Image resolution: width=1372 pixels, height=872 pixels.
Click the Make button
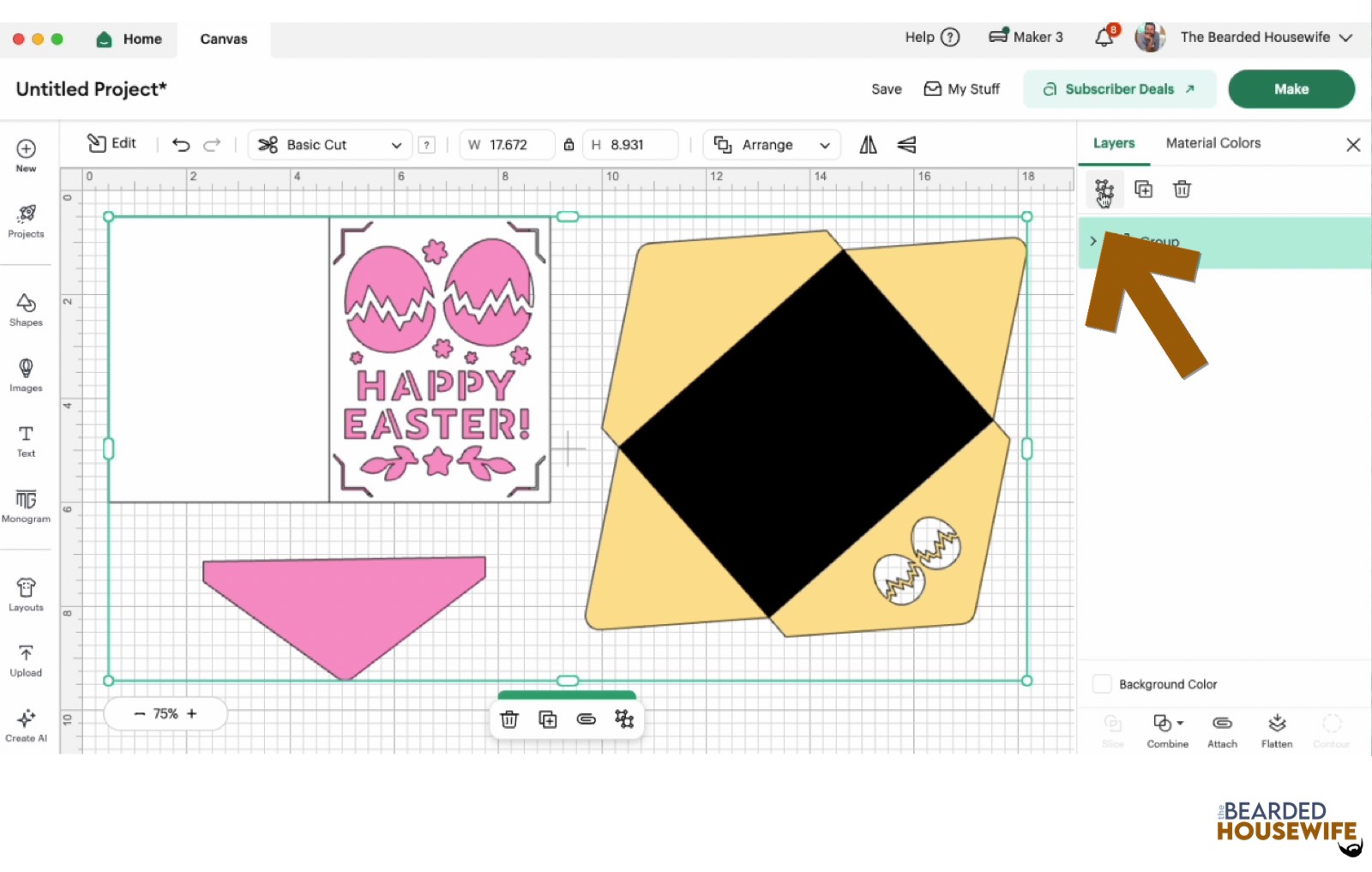[x=1291, y=88]
